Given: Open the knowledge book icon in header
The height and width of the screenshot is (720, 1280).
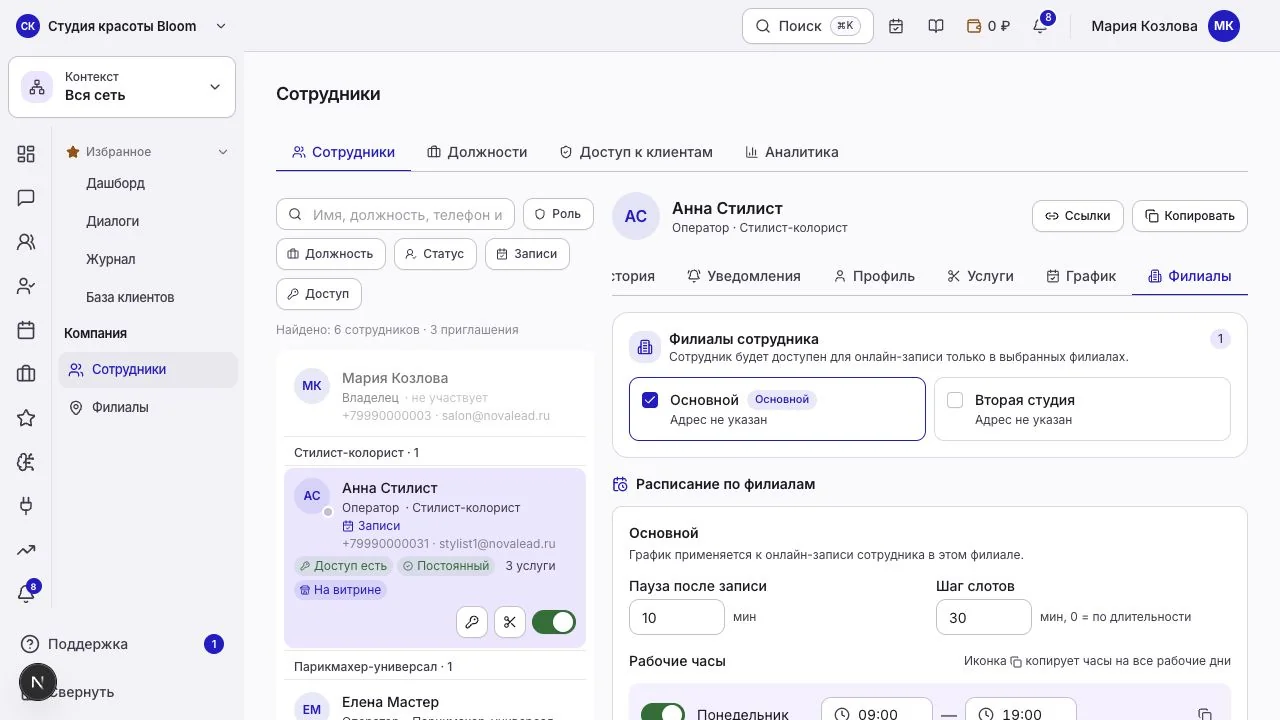Looking at the screenshot, I should [936, 26].
